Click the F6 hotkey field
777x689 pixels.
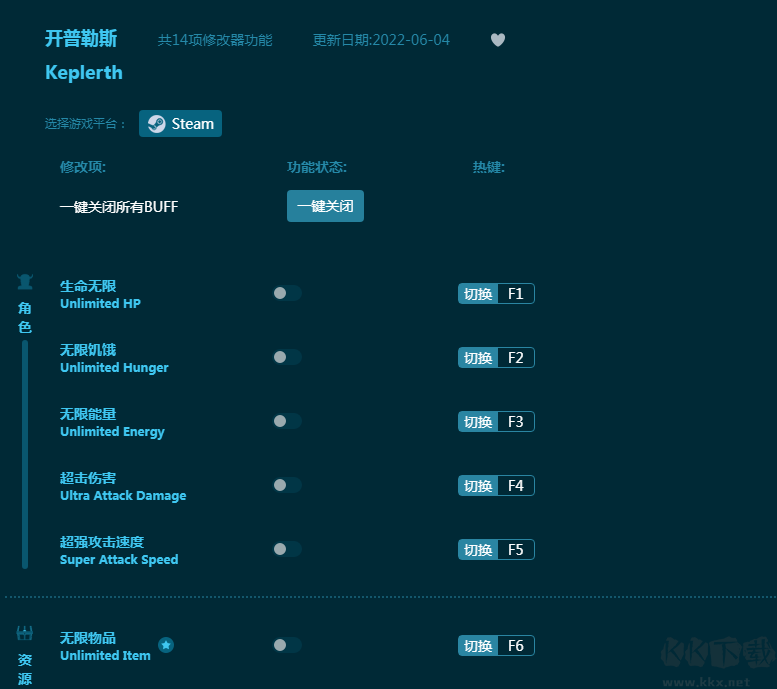click(516, 645)
